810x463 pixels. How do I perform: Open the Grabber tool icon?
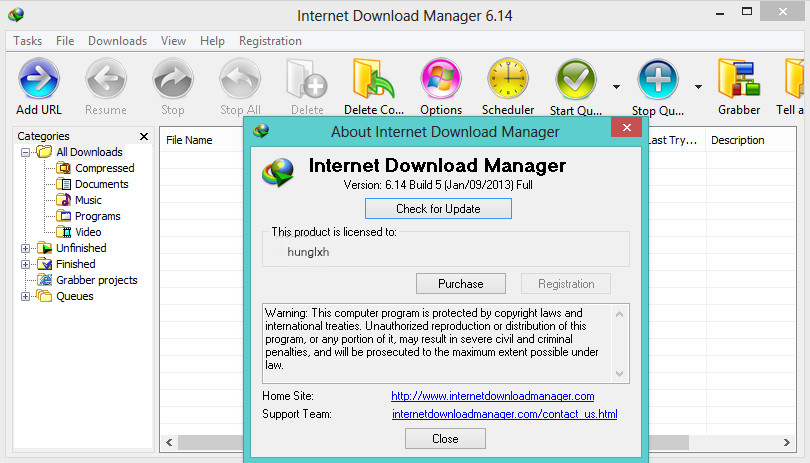pos(739,79)
